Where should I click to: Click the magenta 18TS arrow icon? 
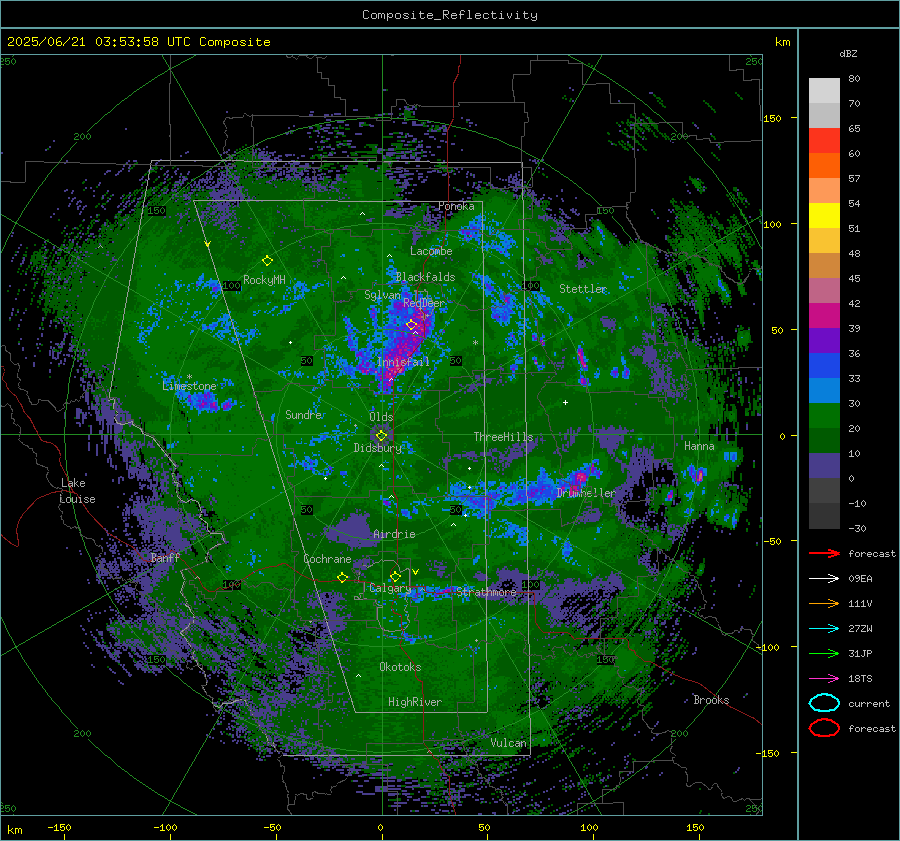click(x=824, y=679)
